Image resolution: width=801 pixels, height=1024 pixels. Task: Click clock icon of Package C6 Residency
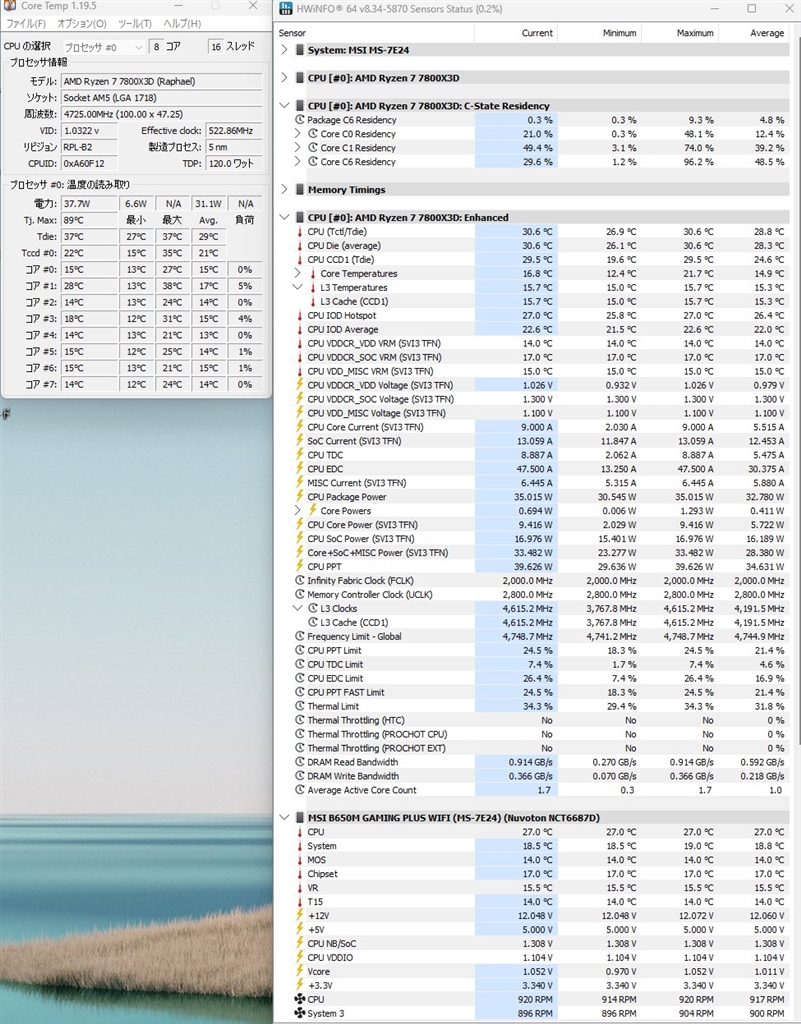tap(300, 120)
